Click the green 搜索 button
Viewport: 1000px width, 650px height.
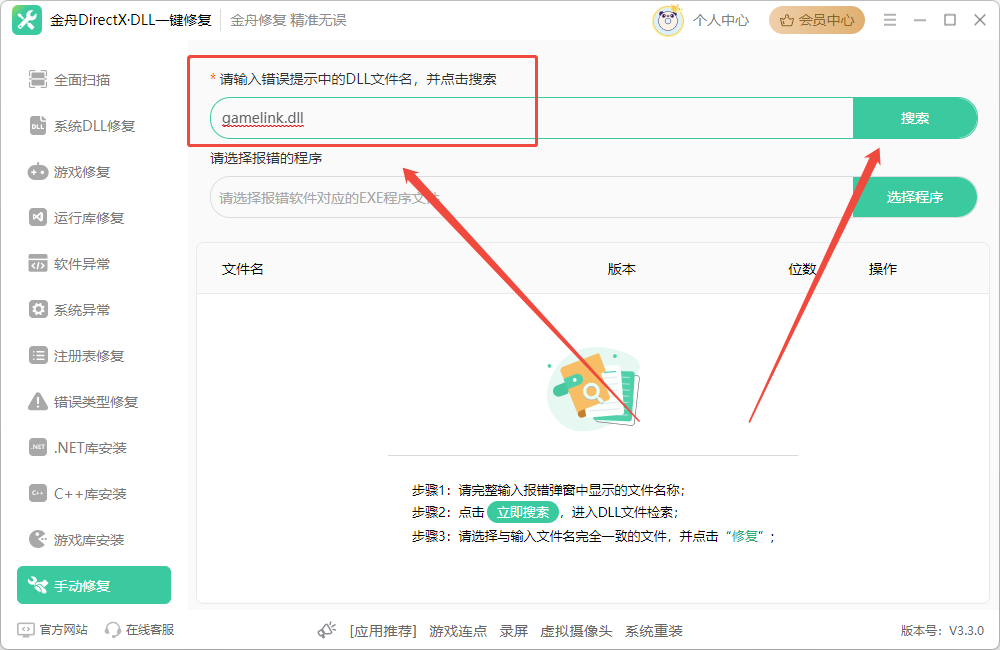(915, 118)
